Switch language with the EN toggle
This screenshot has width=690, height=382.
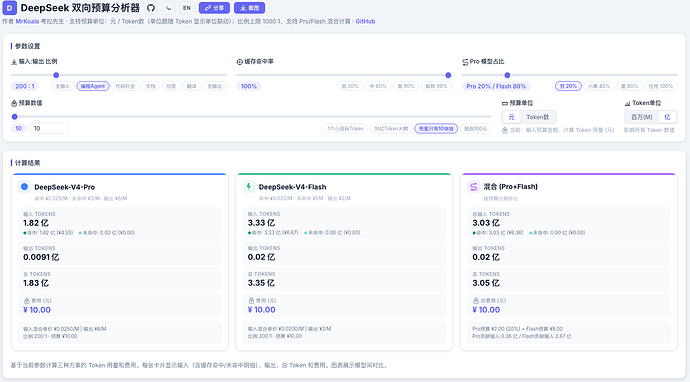[187, 8]
